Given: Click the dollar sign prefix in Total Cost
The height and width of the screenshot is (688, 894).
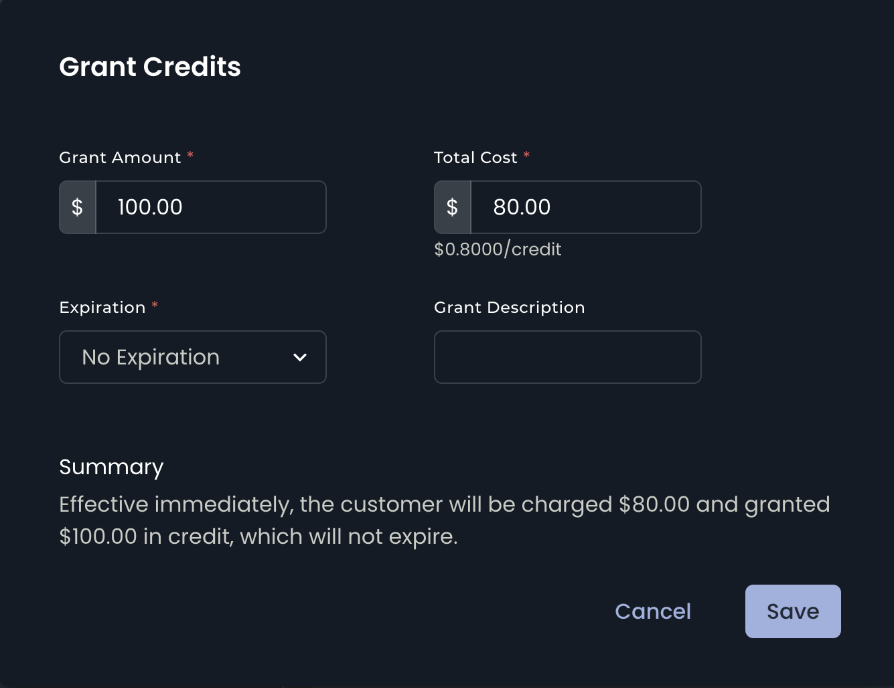Looking at the screenshot, I should click(452, 207).
